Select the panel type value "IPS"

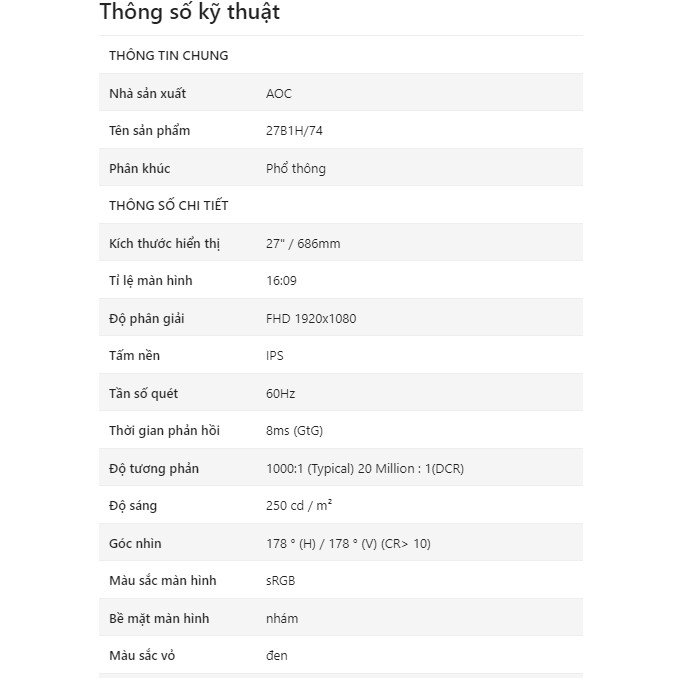[x=275, y=356]
